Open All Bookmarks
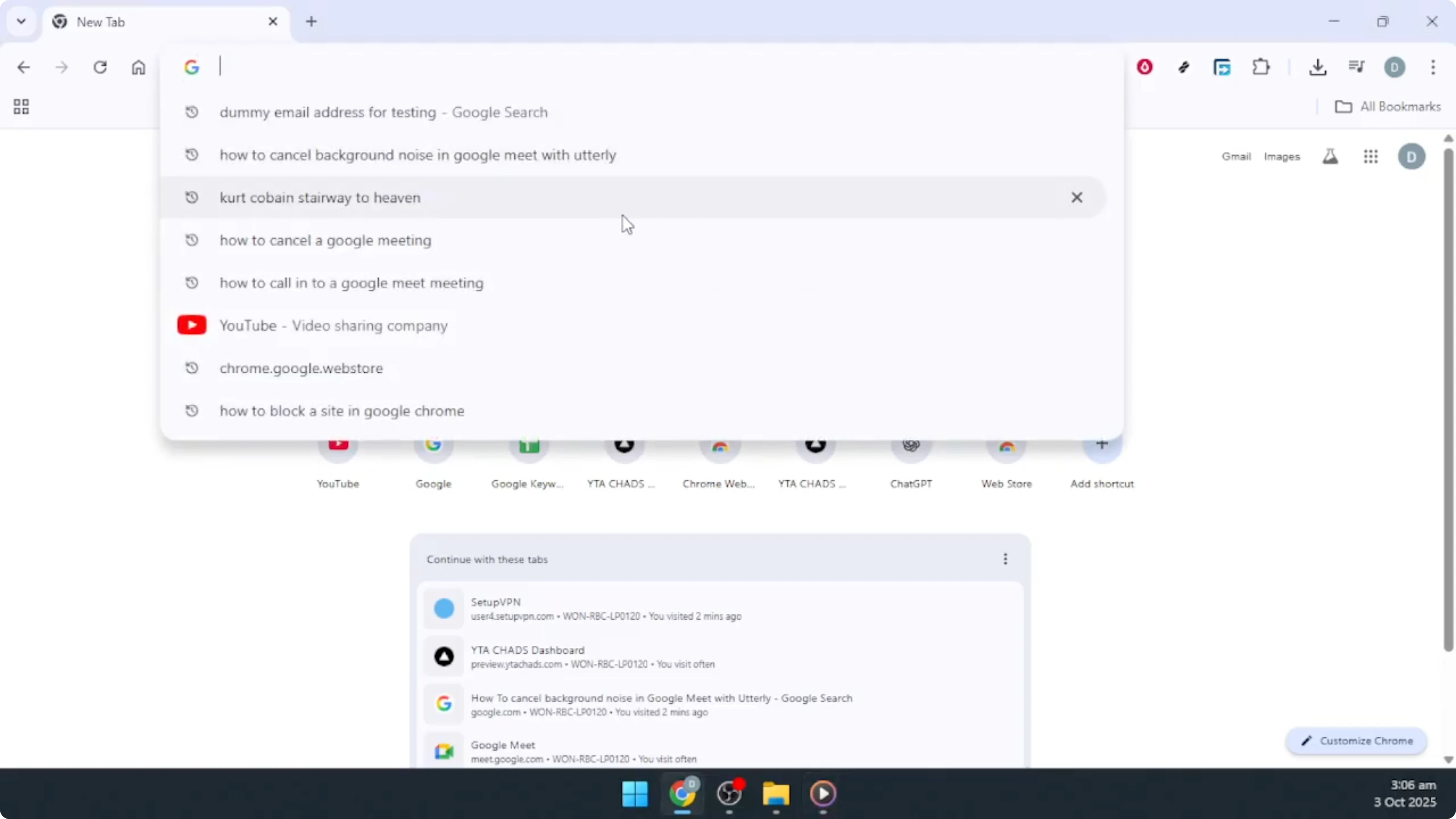Viewport: 1456px width, 819px height. 1388,106
